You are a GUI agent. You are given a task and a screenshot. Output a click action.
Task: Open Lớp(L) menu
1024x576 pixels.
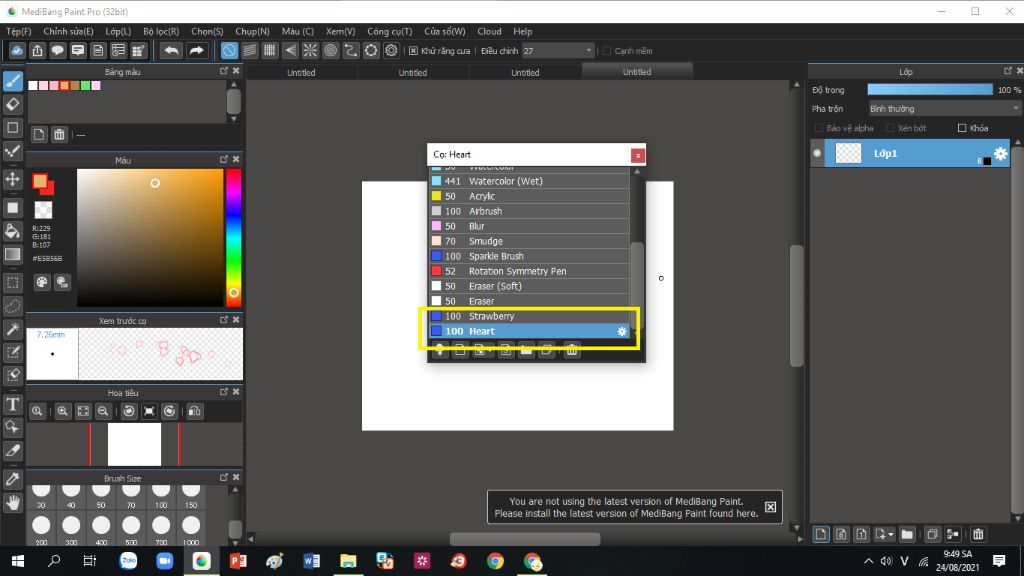coord(118,31)
